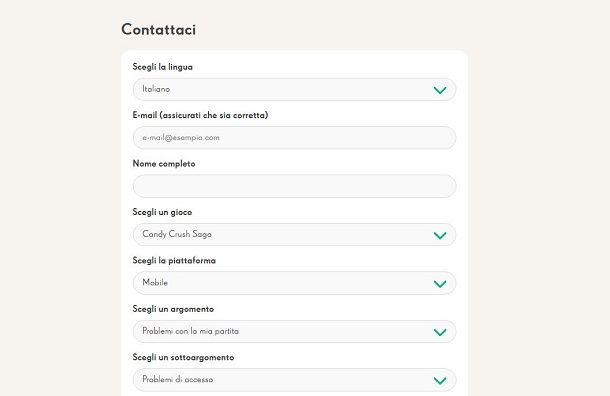Click the Scegli la piattaforma label
This screenshot has width=610, height=396.
pyautogui.click(x=174, y=261)
